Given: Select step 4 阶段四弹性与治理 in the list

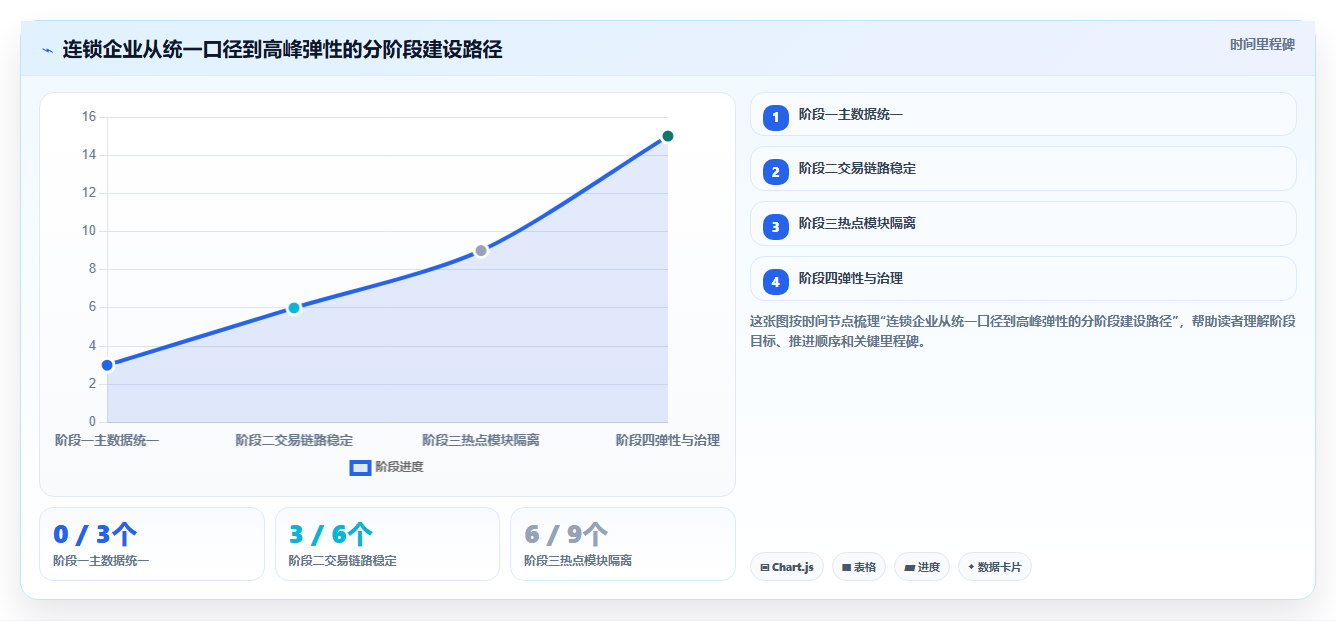Looking at the screenshot, I should (1023, 279).
